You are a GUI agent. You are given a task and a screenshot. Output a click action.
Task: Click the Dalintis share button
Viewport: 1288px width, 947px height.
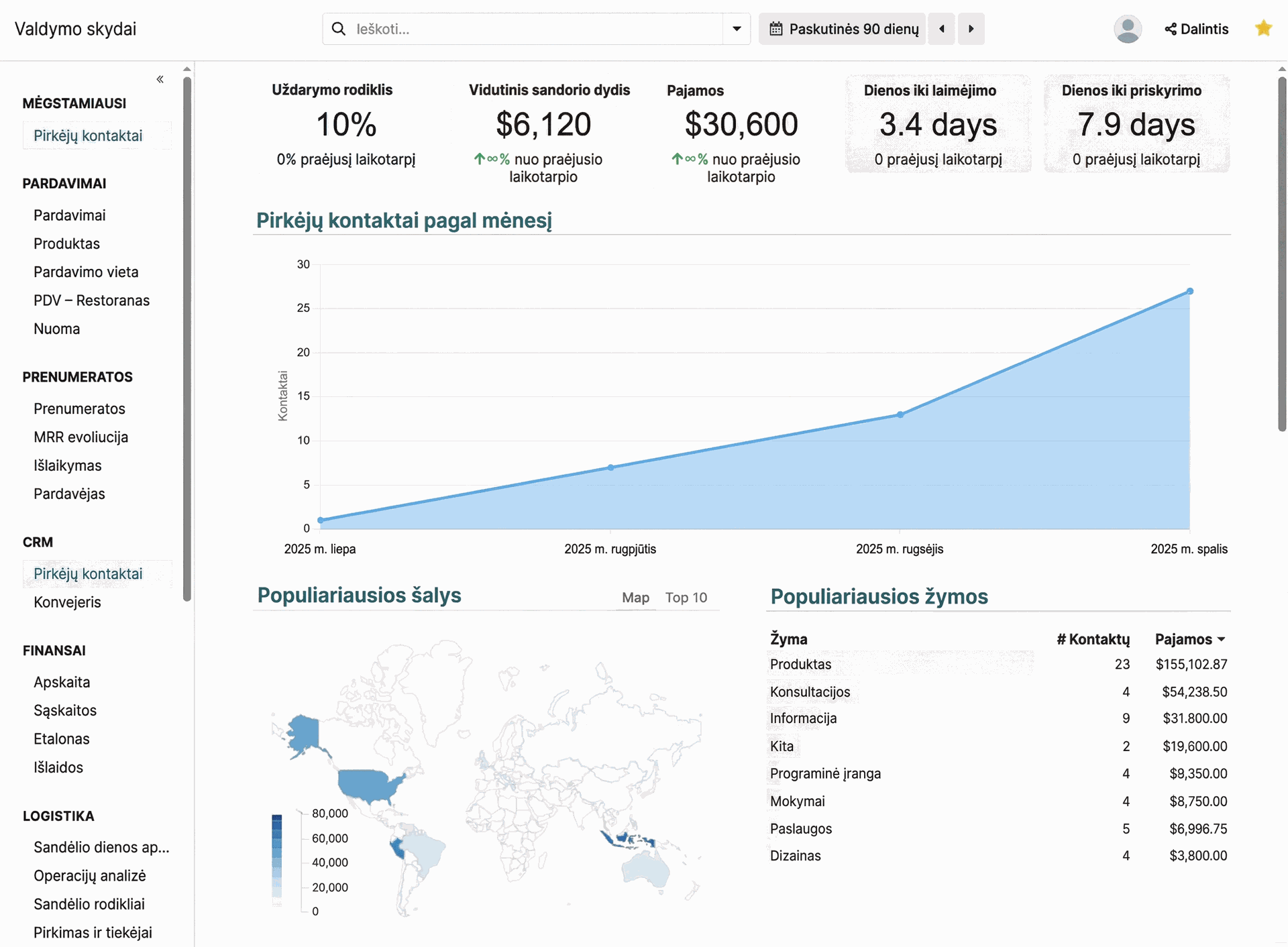1197,29
